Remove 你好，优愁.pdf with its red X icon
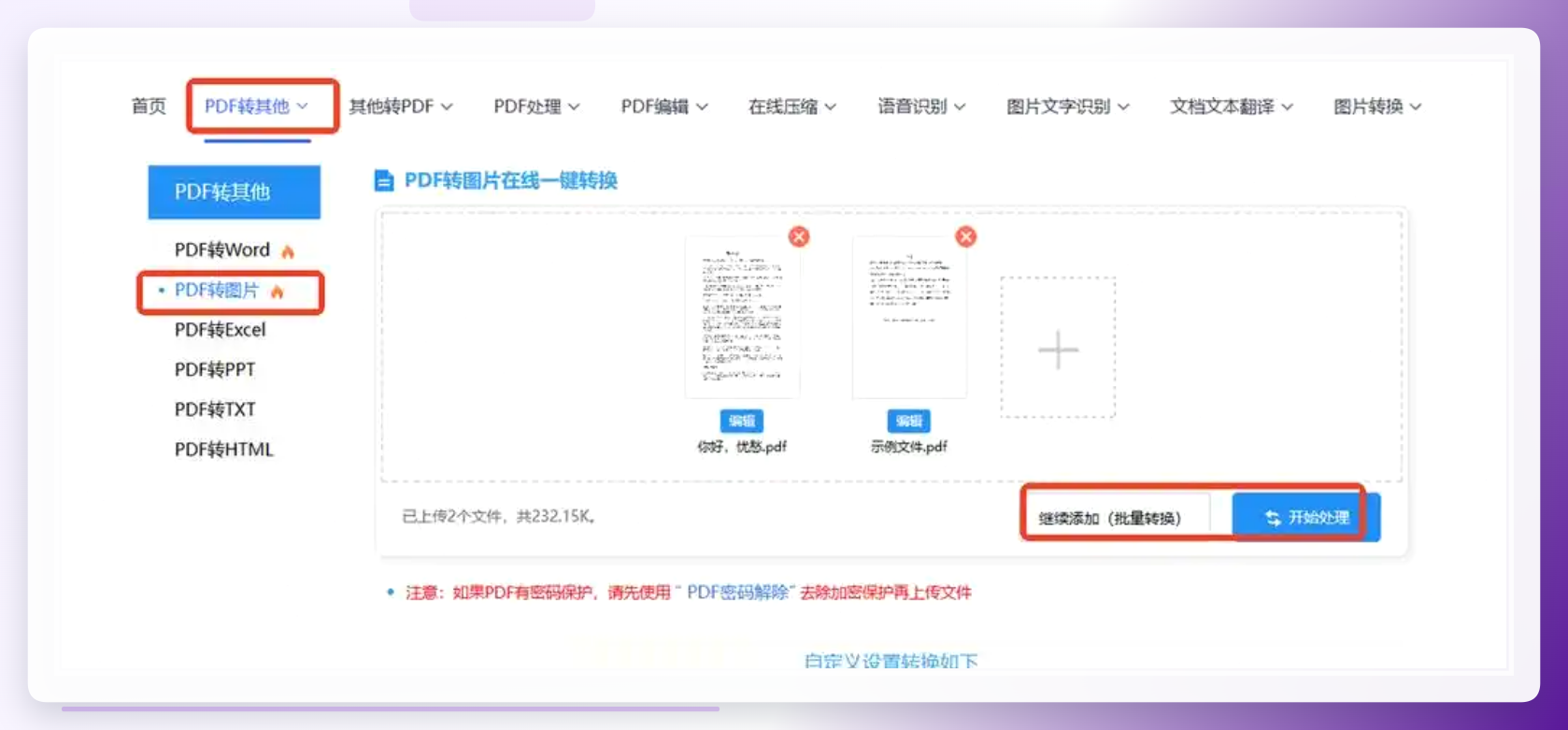The image size is (1568, 730). point(799,236)
